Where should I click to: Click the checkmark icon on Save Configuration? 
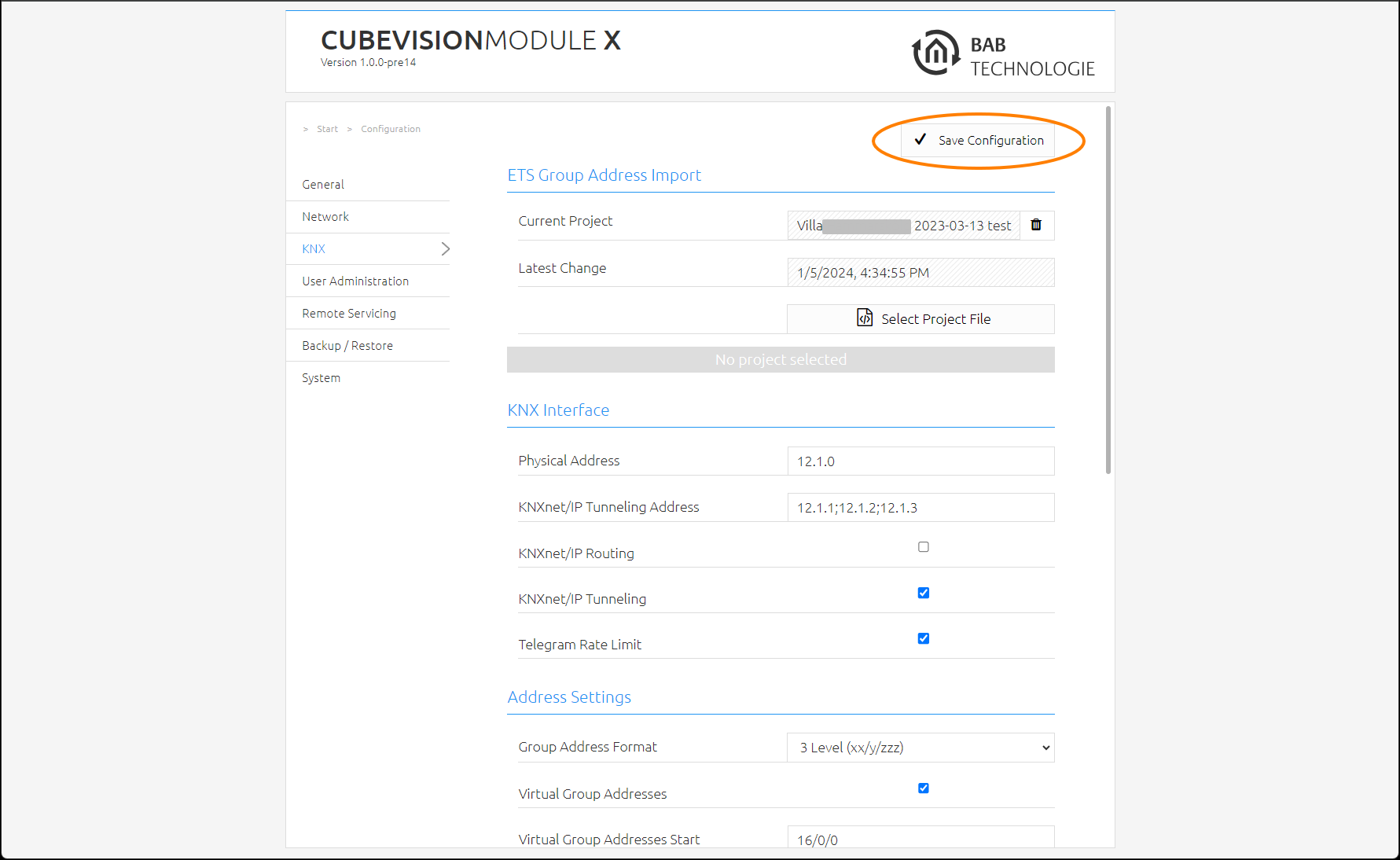[x=920, y=139]
